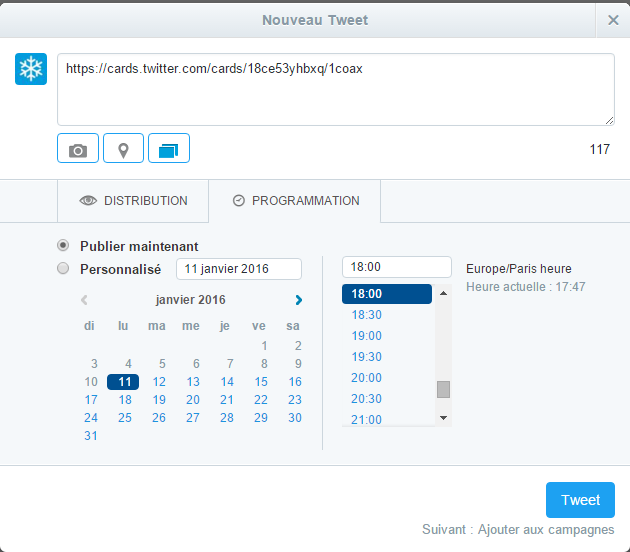Select Publier maintenant radio button

point(63,246)
